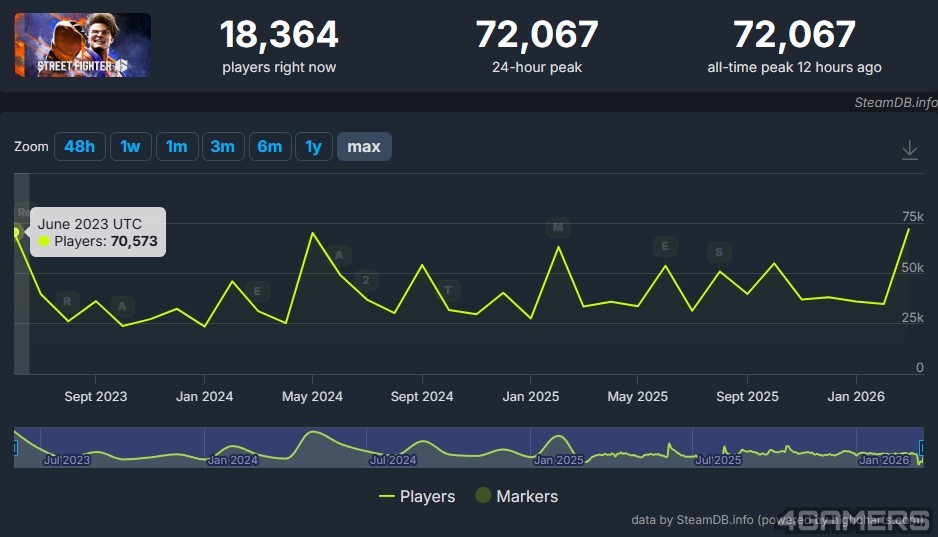Select the 3m zoom button
This screenshot has width=938, height=537.
point(222,147)
